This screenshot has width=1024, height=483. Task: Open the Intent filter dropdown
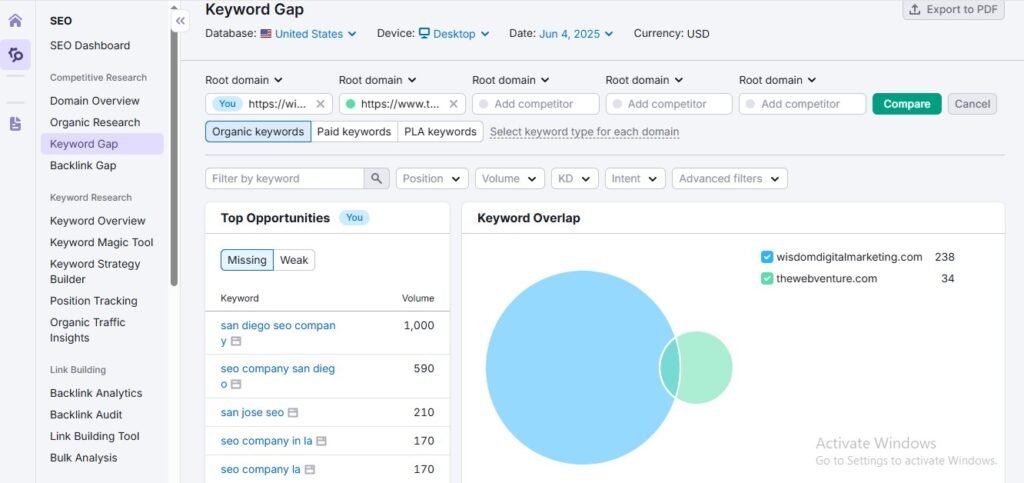(x=635, y=178)
